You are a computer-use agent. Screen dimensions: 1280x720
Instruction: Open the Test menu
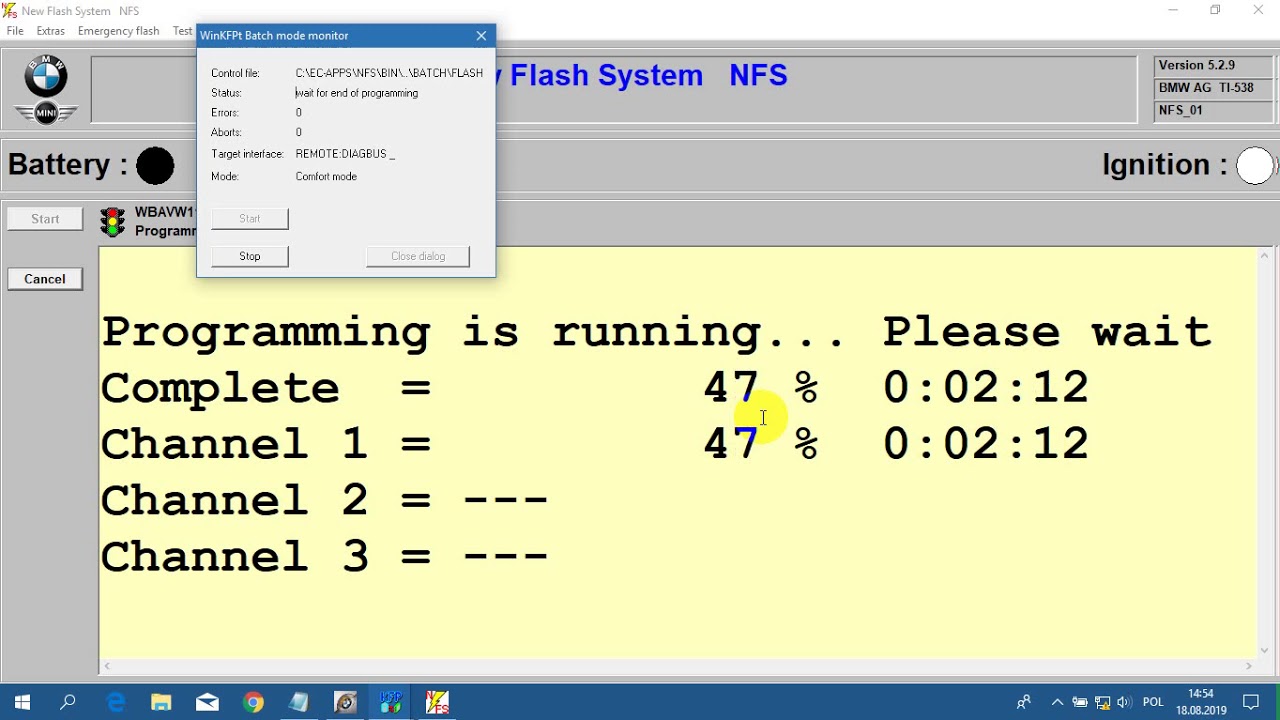(x=182, y=31)
